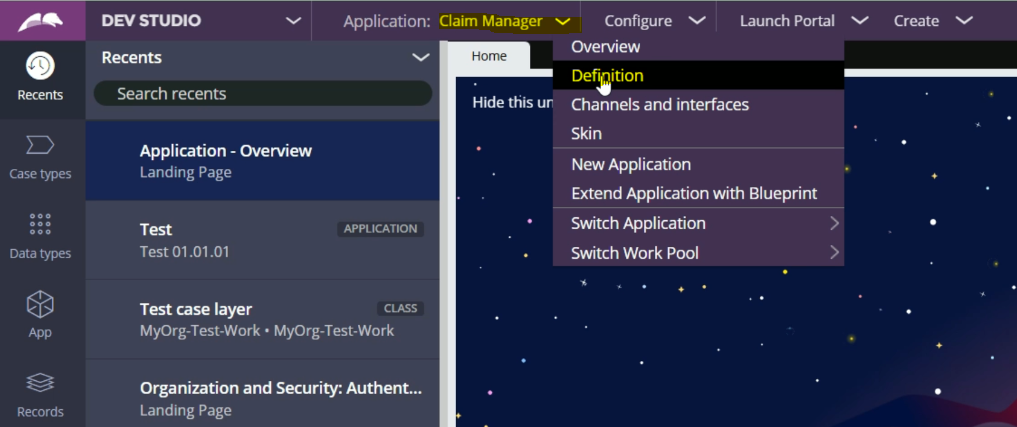Choose Channels and interfaces

[698, 104]
